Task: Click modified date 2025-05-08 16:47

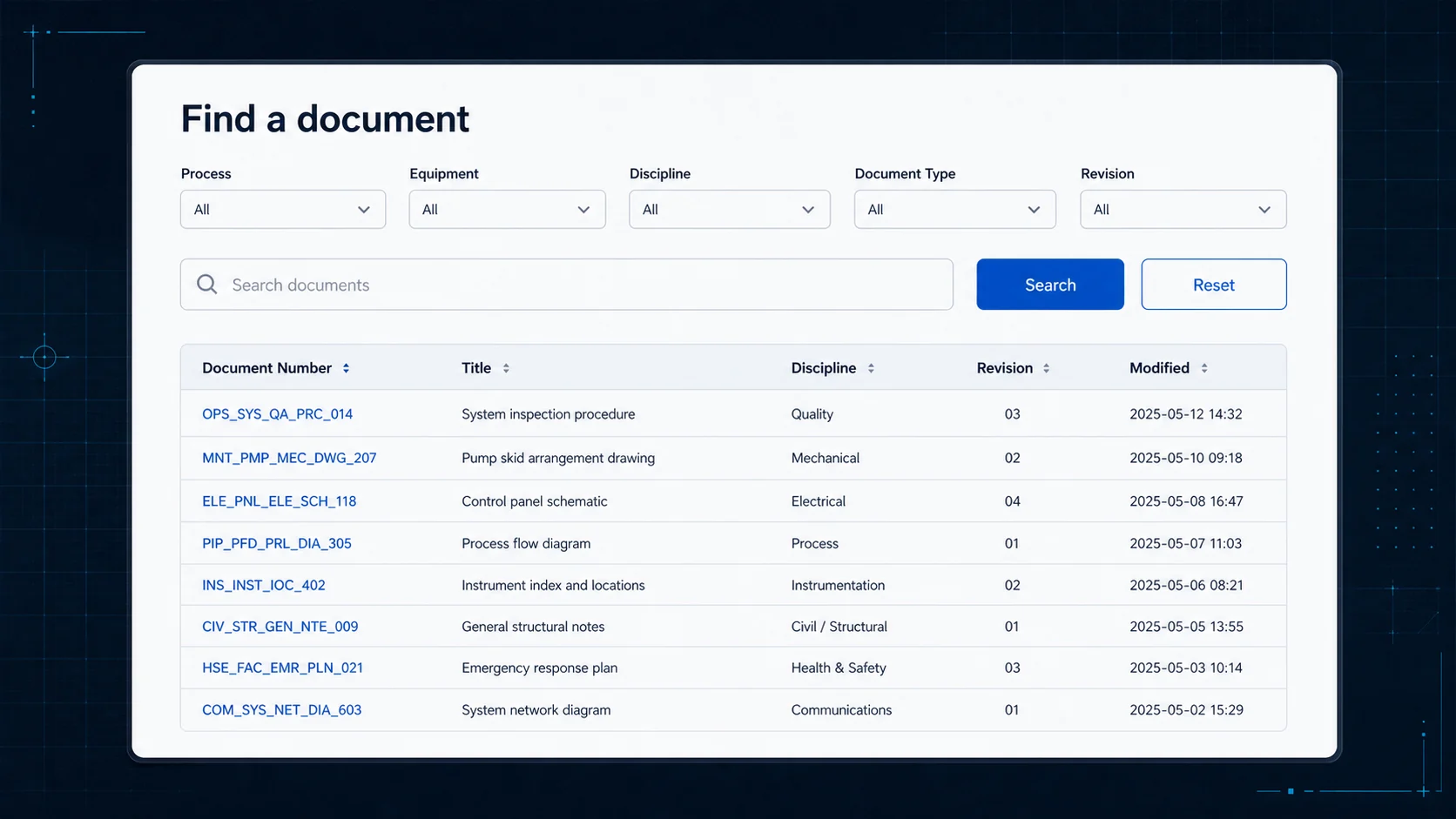Action: tap(1186, 501)
